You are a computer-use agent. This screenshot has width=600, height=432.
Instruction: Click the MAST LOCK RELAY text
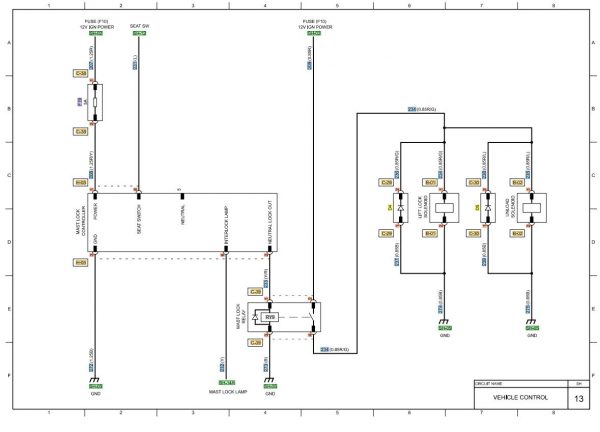240,317
